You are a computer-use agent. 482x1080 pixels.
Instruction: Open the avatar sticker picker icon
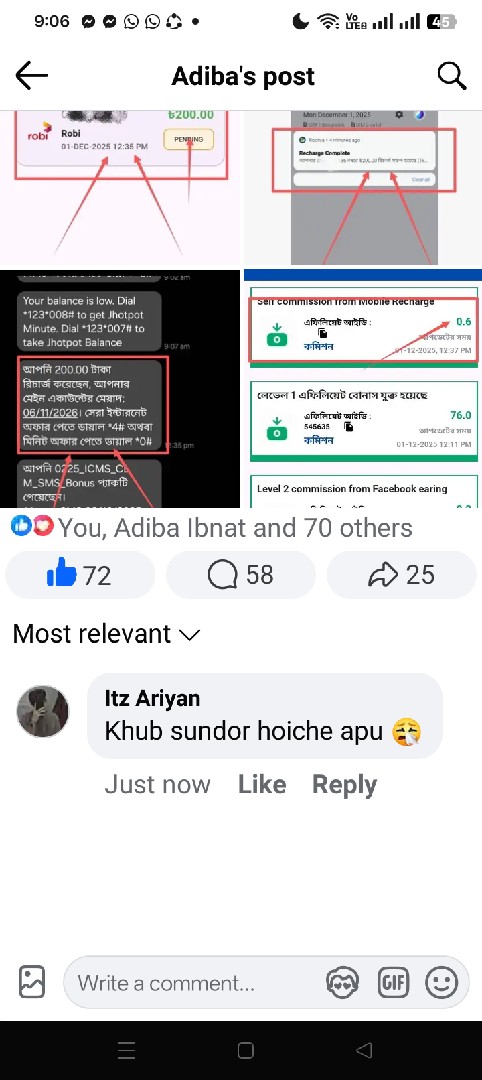click(342, 982)
